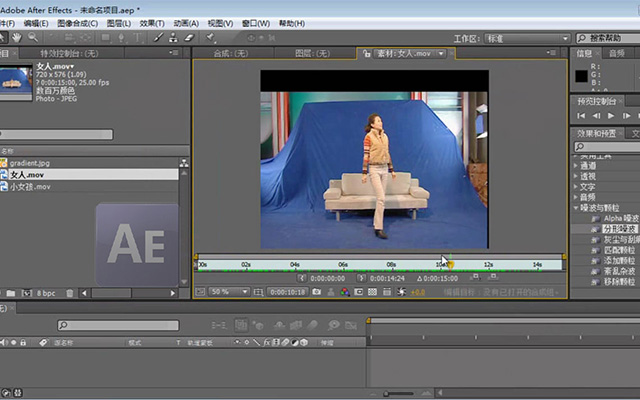
Task: Click the reset exposure aperture icon
Action: [401, 292]
